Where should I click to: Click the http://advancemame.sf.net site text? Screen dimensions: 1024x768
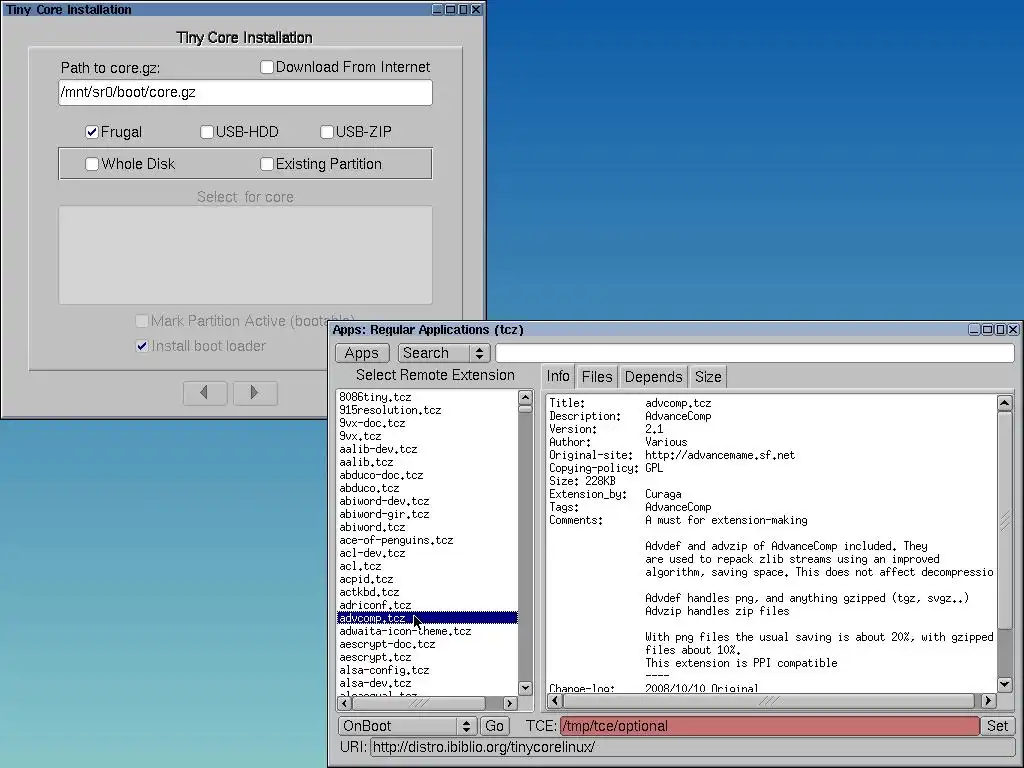[x=720, y=455]
